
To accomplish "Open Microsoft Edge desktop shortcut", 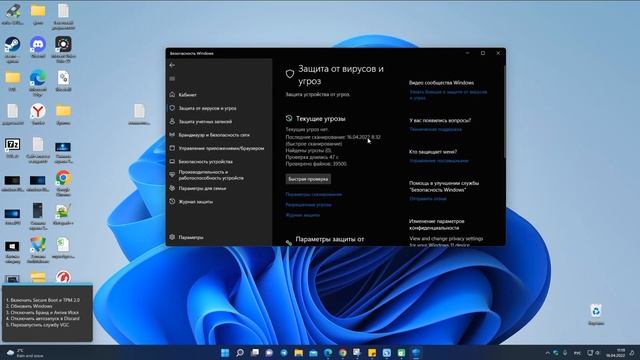I will click(x=38, y=83).
